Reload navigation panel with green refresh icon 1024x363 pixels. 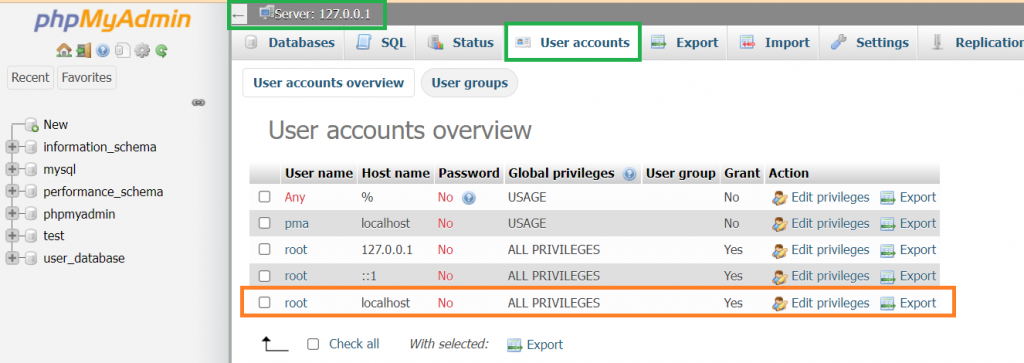(x=161, y=50)
